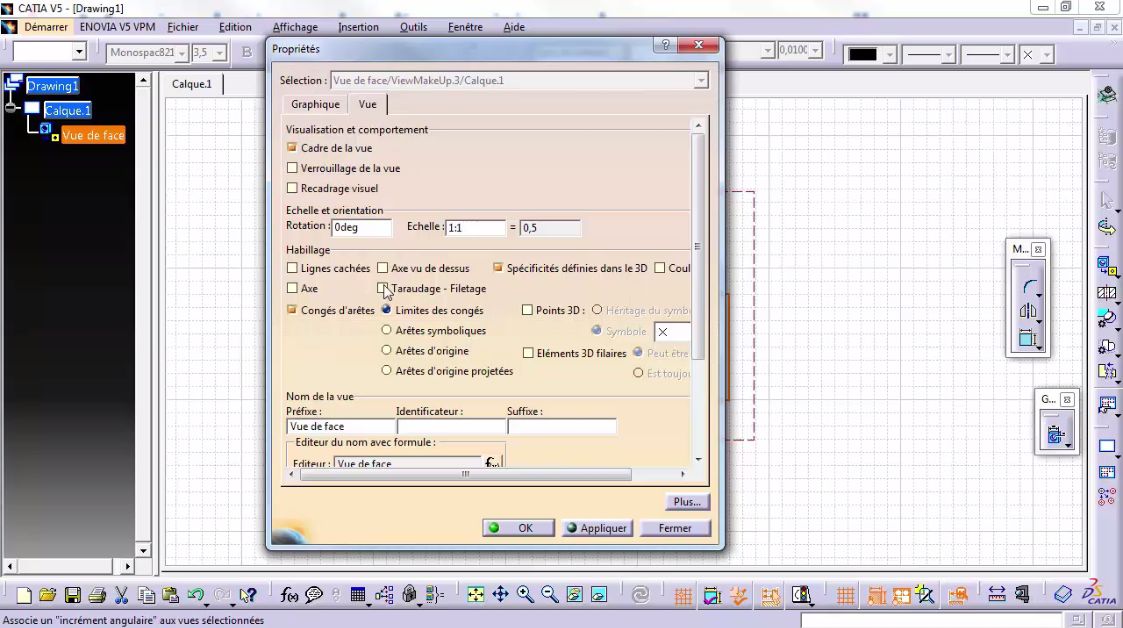Image resolution: width=1123 pixels, height=628 pixels.
Task: Select the Arêtes symboliques radio button
Action: (x=386, y=331)
